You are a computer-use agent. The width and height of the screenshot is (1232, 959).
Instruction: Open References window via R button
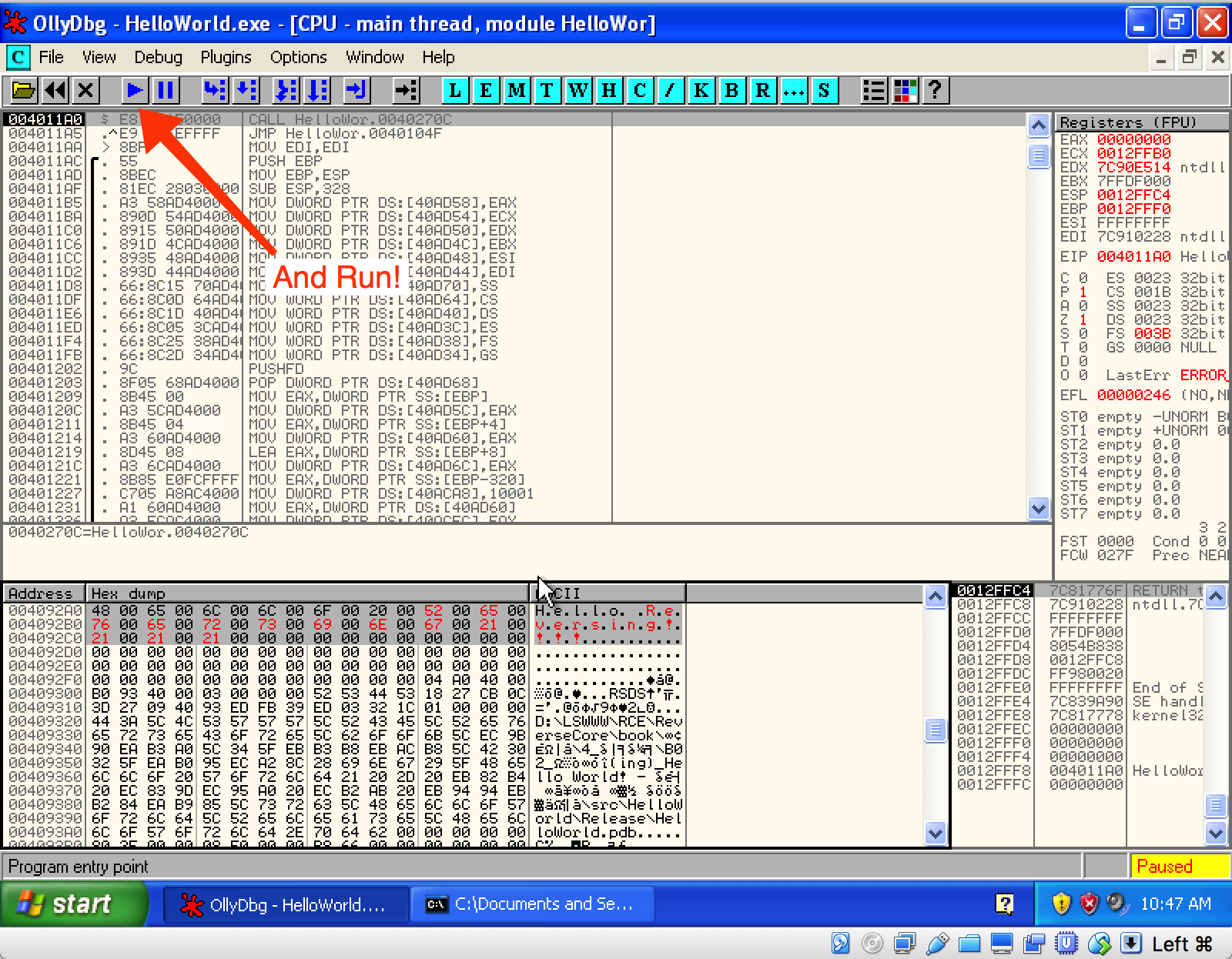click(x=762, y=91)
